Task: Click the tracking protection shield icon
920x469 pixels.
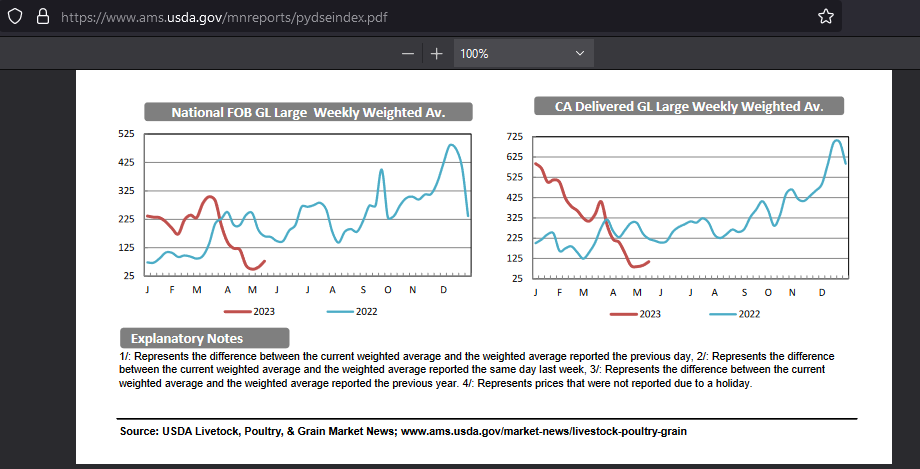Action: (15, 17)
